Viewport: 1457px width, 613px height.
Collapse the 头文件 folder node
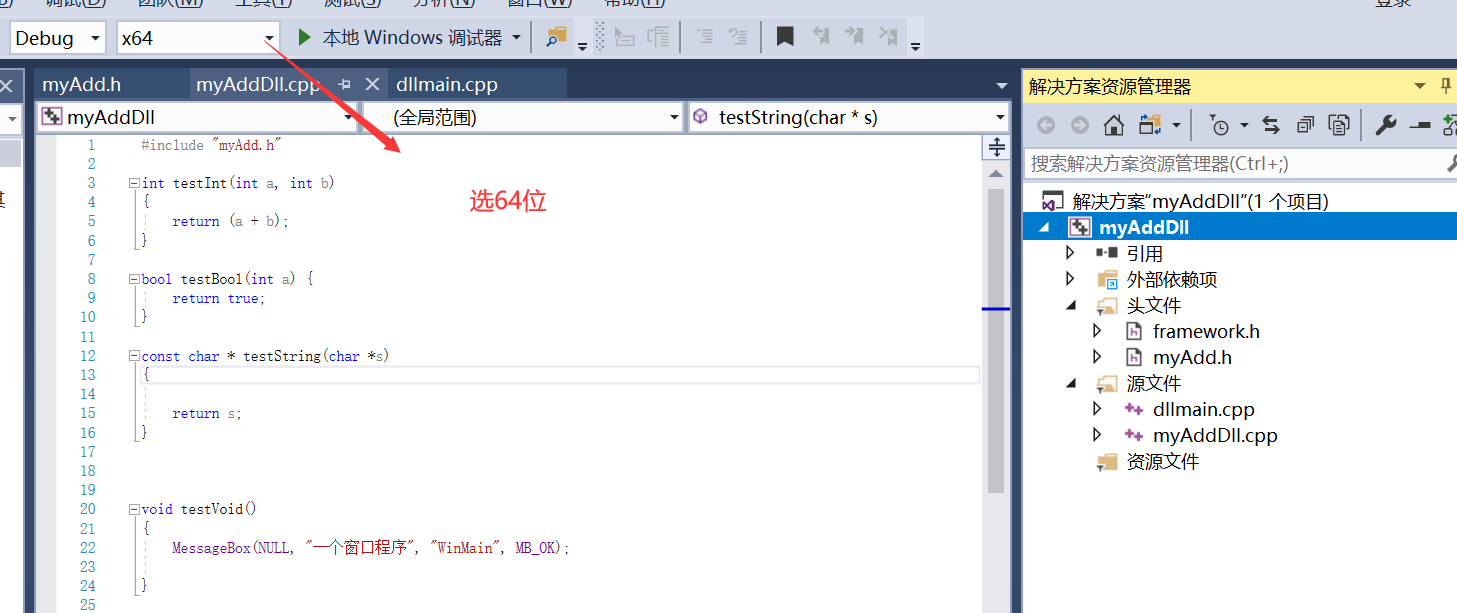pos(1069,305)
